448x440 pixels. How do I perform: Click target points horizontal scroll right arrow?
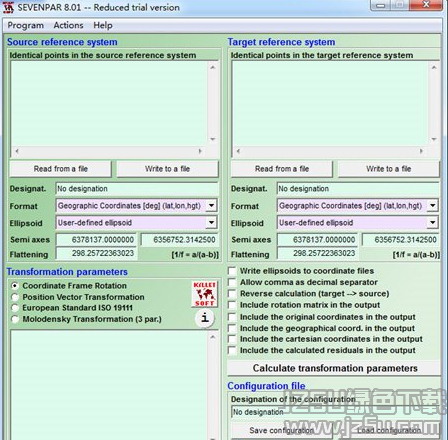click(x=421, y=151)
